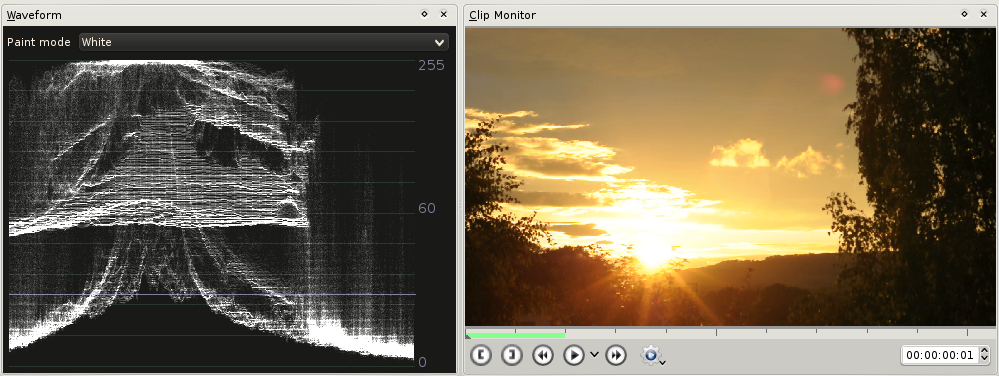Select the Waveform panel title
This screenshot has width=999, height=376.
(34, 15)
